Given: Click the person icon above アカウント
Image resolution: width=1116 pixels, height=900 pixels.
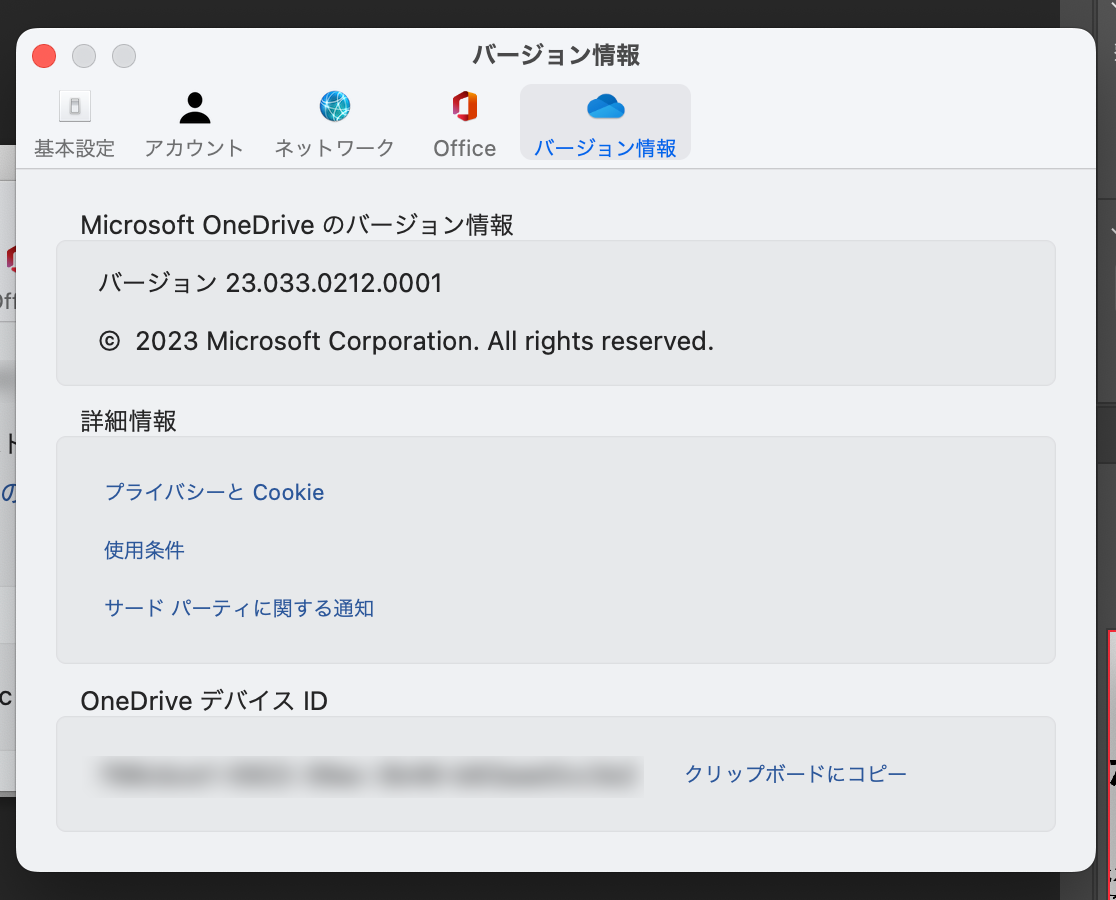Looking at the screenshot, I should click(x=194, y=107).
